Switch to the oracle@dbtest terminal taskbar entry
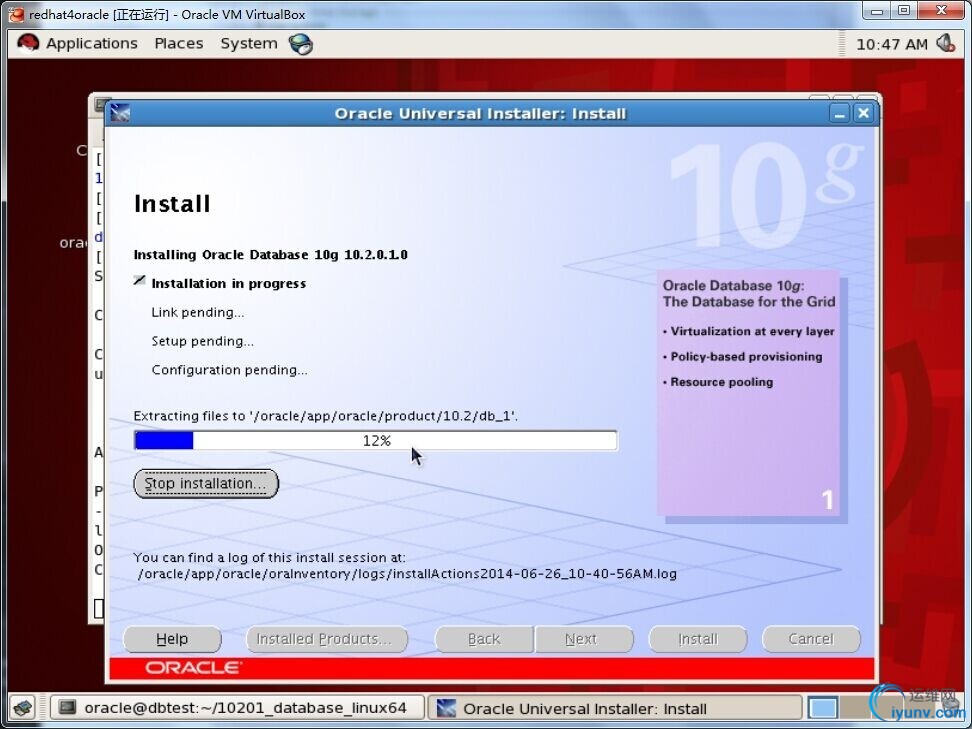This screenshot has height=729, width=972. coord(237,708)
